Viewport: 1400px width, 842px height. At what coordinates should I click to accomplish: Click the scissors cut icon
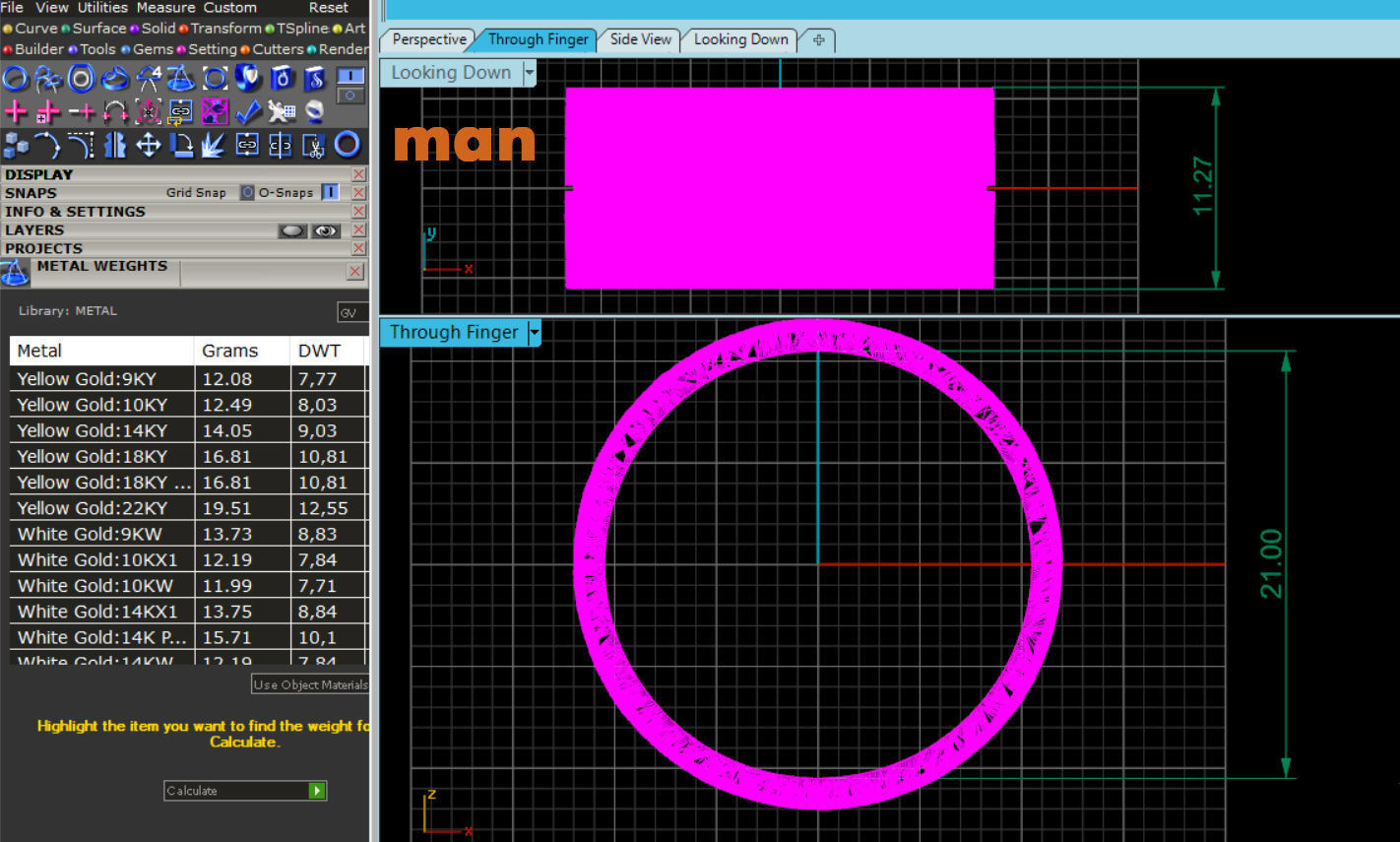(314, 146)
